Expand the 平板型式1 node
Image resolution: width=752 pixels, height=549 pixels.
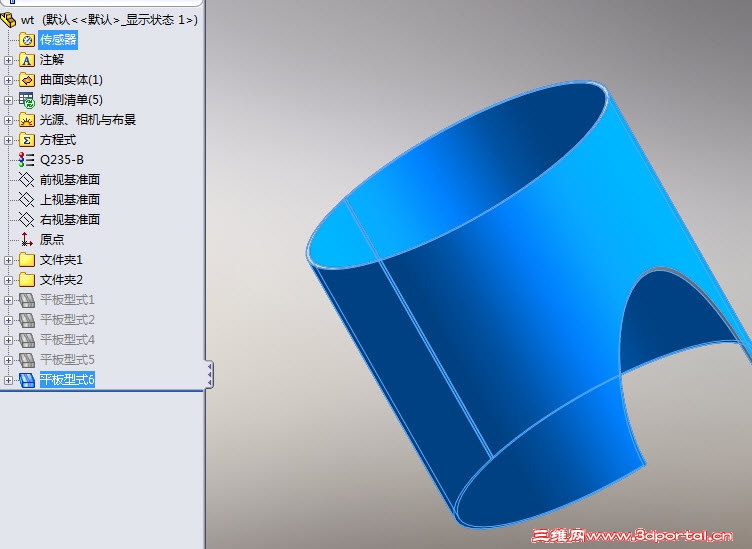8,301
